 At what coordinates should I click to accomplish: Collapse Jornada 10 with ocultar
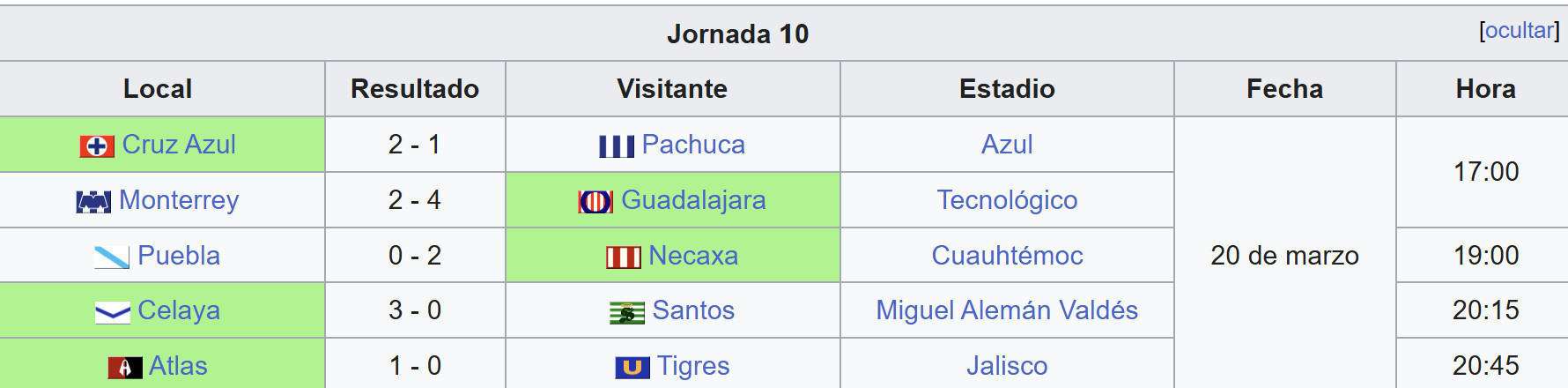click(1520, 30)
